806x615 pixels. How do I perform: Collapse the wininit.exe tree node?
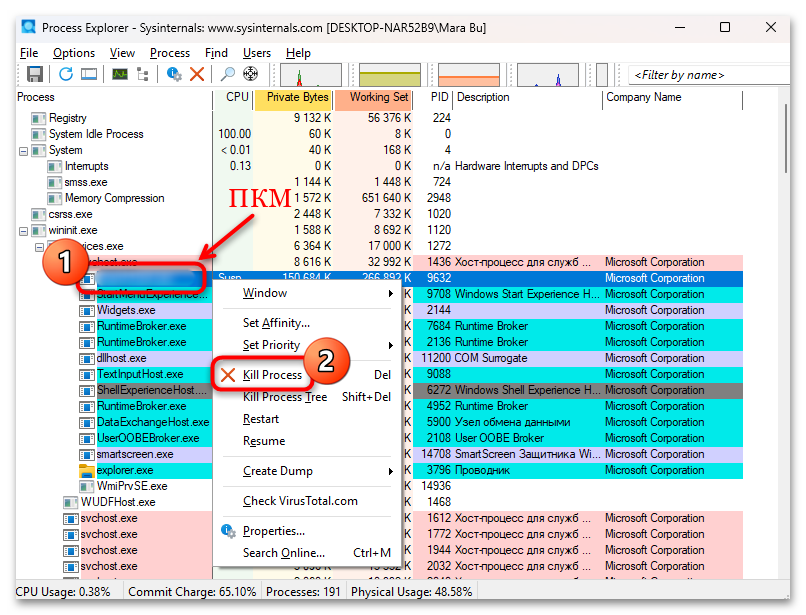click(x=23, y=231)
